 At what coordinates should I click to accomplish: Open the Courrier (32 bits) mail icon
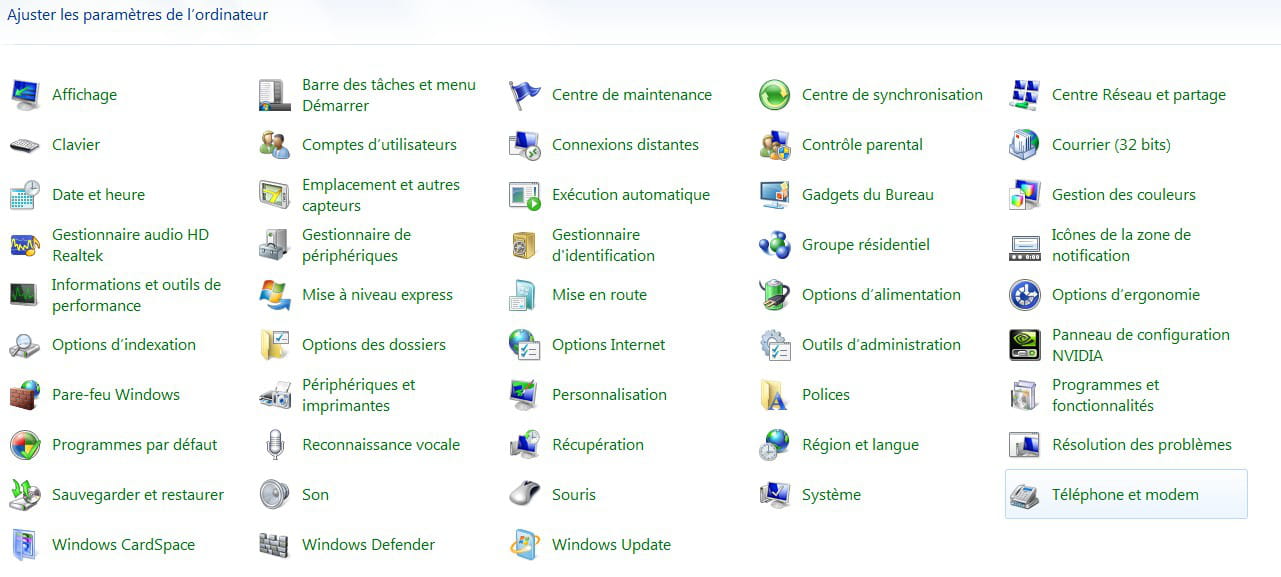click(x=1025, y=145)
